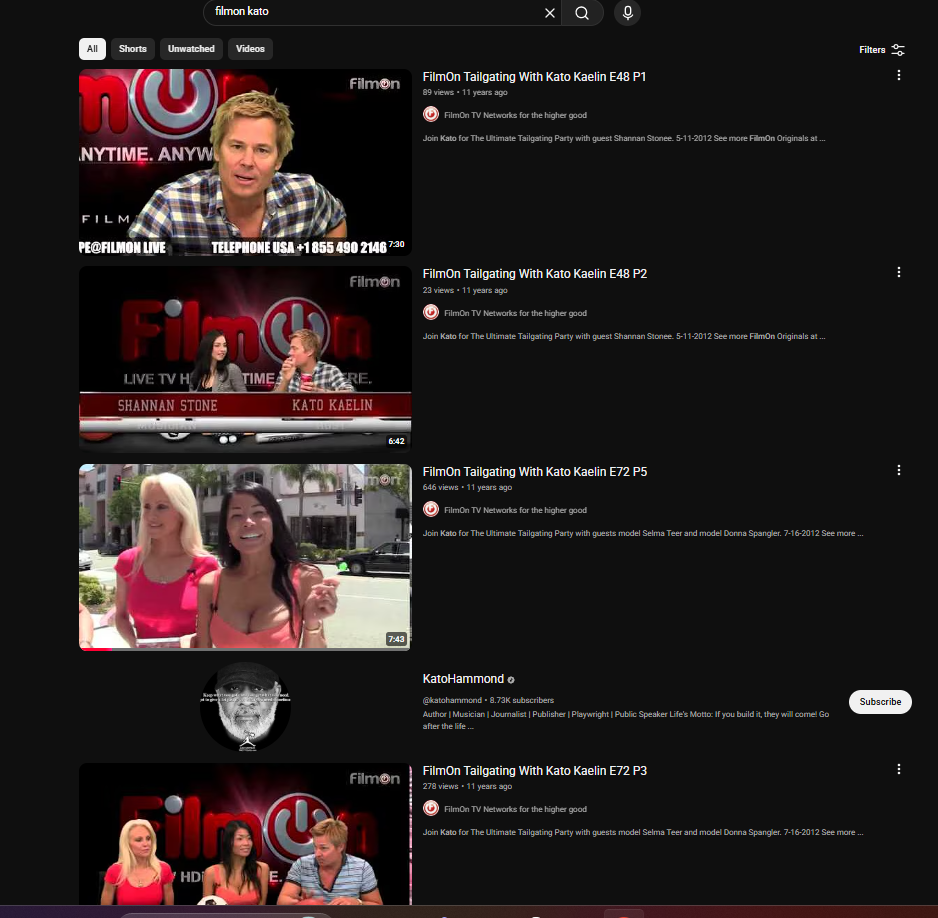938x918 pixels.
Task: Click FilmOn channel avatar under E72 P5
Action: click(431, 510)
